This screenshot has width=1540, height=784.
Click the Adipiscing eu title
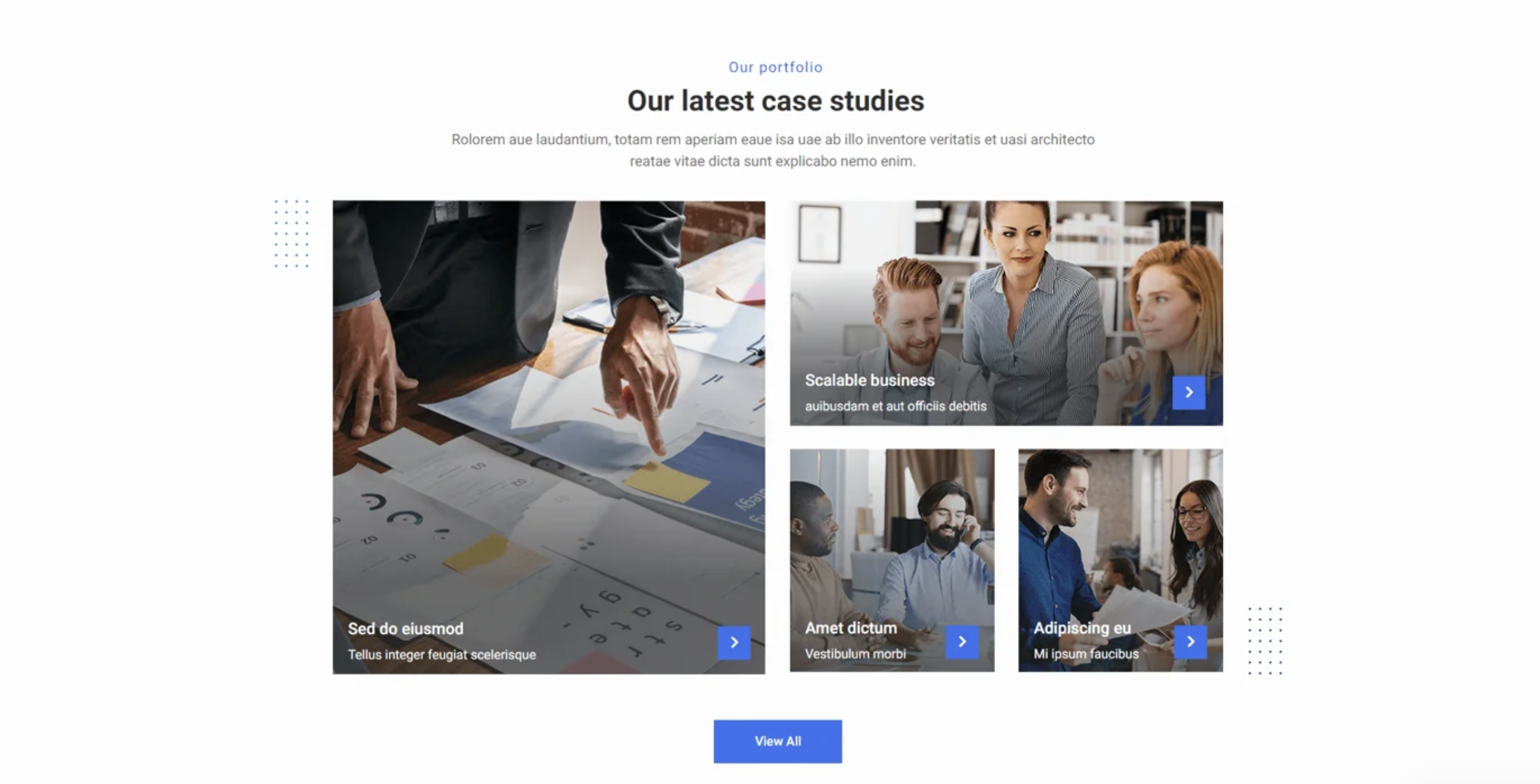(1082, 628)
